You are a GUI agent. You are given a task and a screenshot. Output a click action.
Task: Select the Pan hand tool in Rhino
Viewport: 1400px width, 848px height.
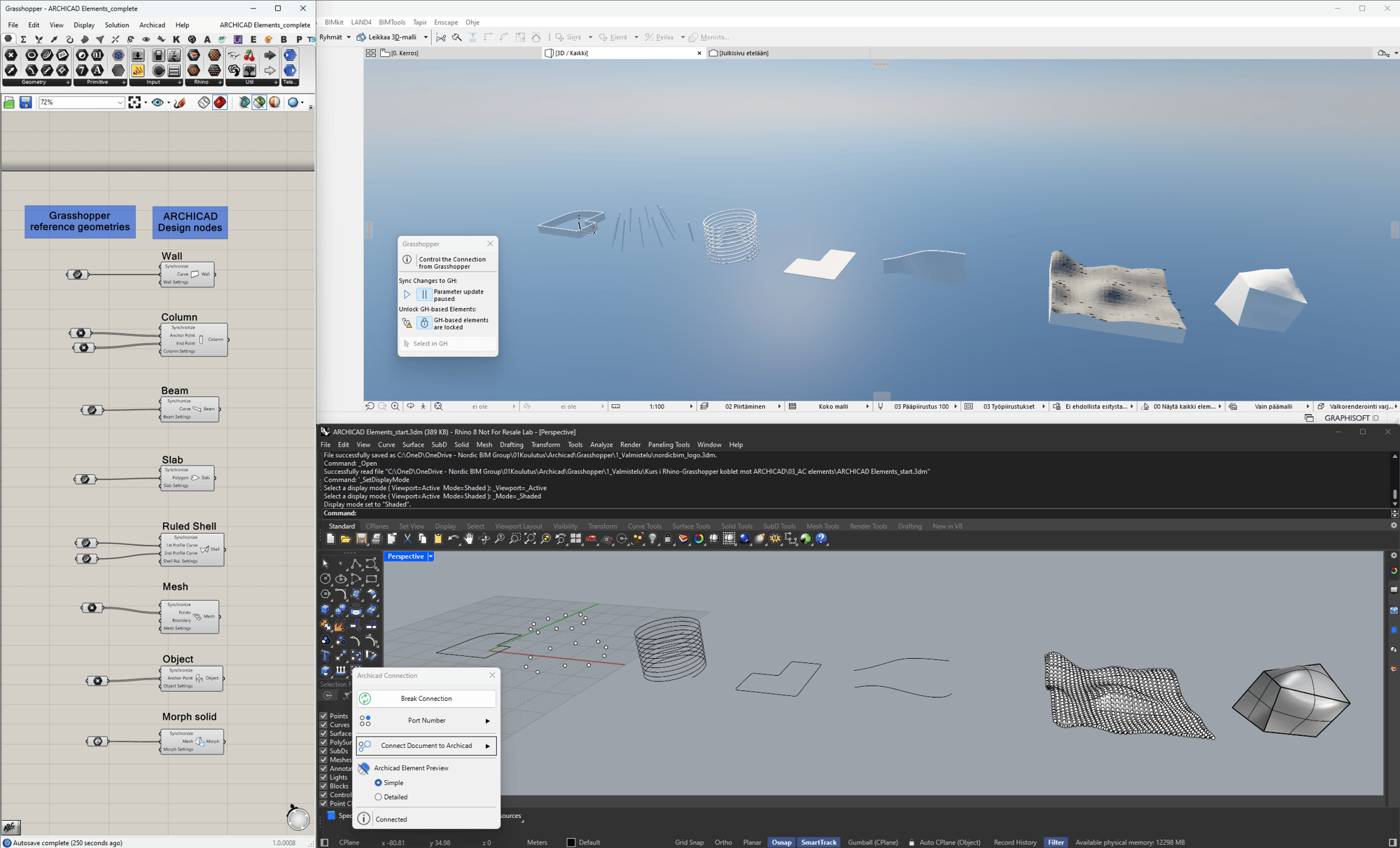click(468, 538)
